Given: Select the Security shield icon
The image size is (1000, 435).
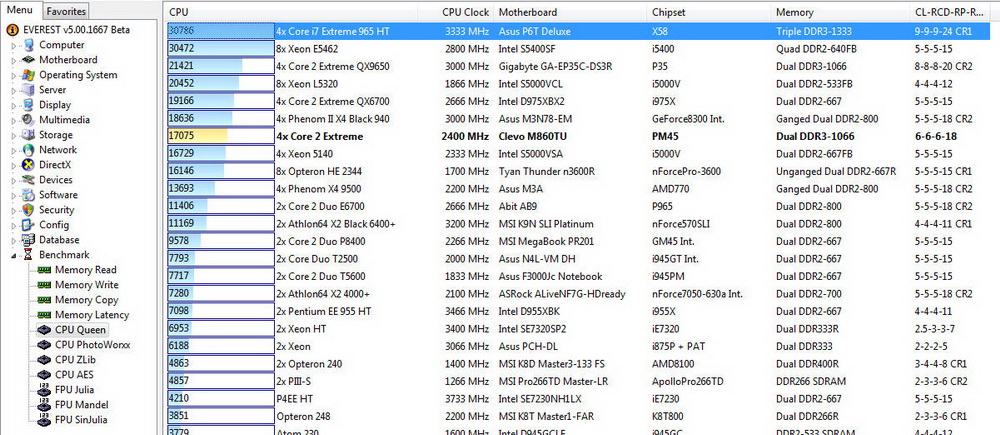Looking at the screenshot, I should 28,210.
